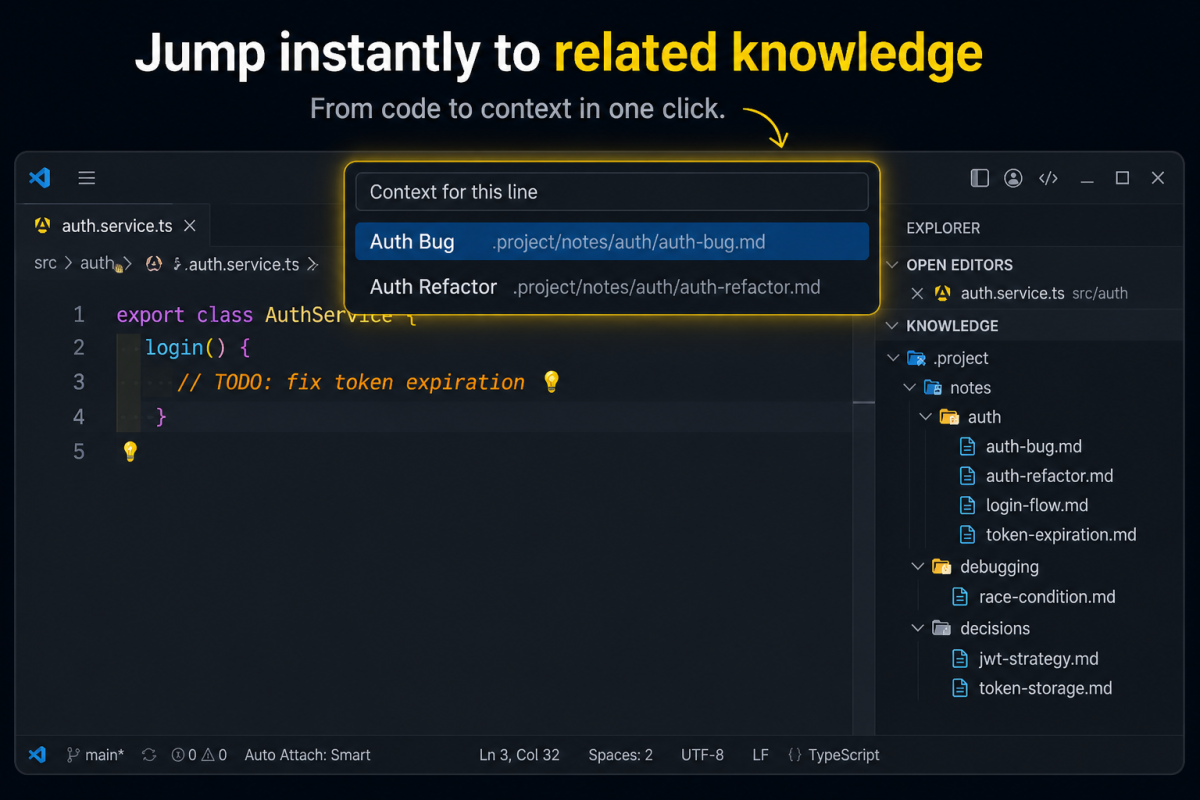Click the .project folder icon

click(916, 358)
